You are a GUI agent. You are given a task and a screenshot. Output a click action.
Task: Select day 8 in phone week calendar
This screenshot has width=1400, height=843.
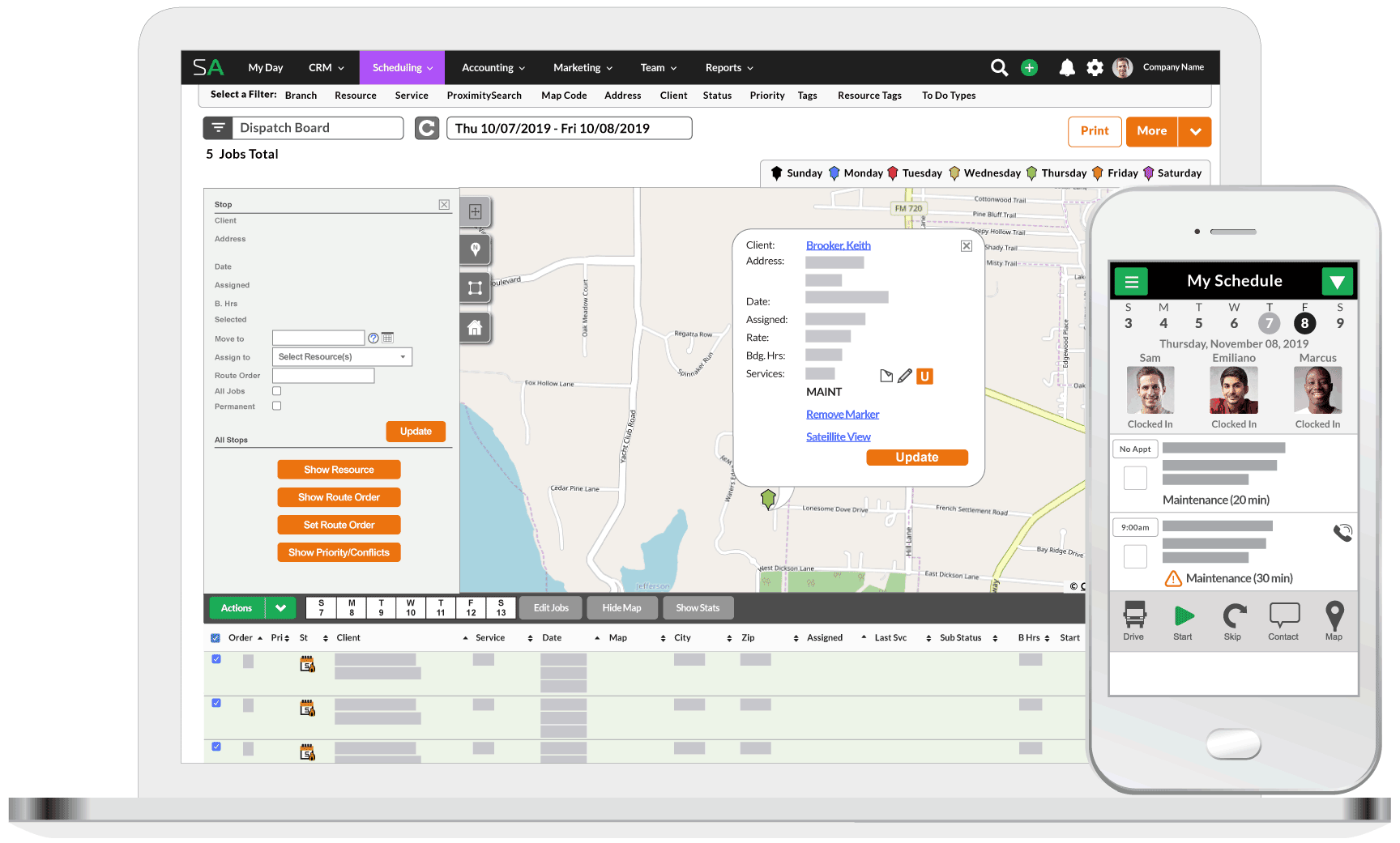[1304, 323]
